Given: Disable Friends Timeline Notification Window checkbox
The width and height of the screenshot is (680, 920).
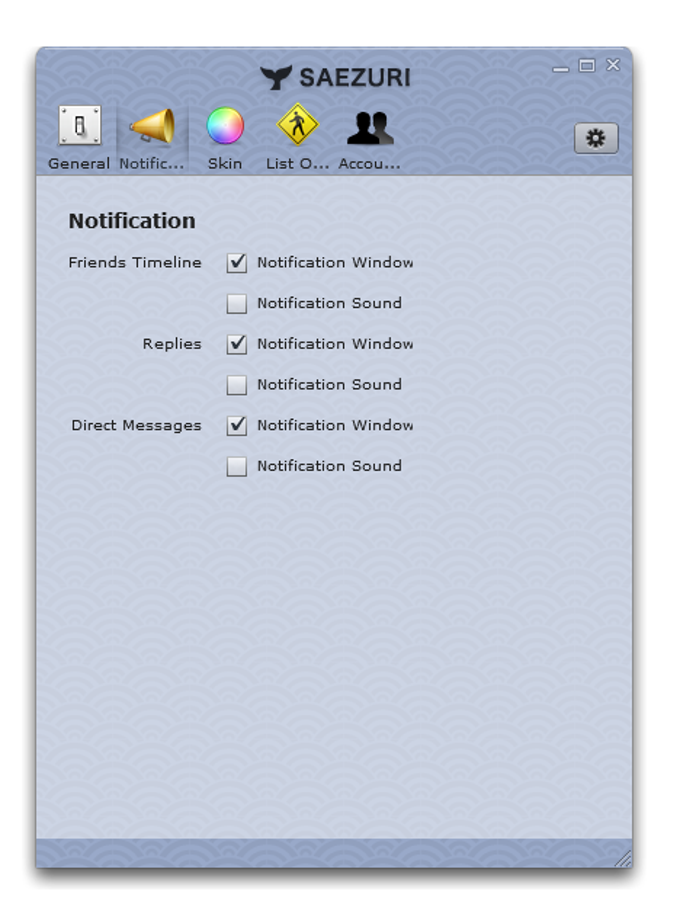Looking at the screenshot, I should [x=236, y=262].
